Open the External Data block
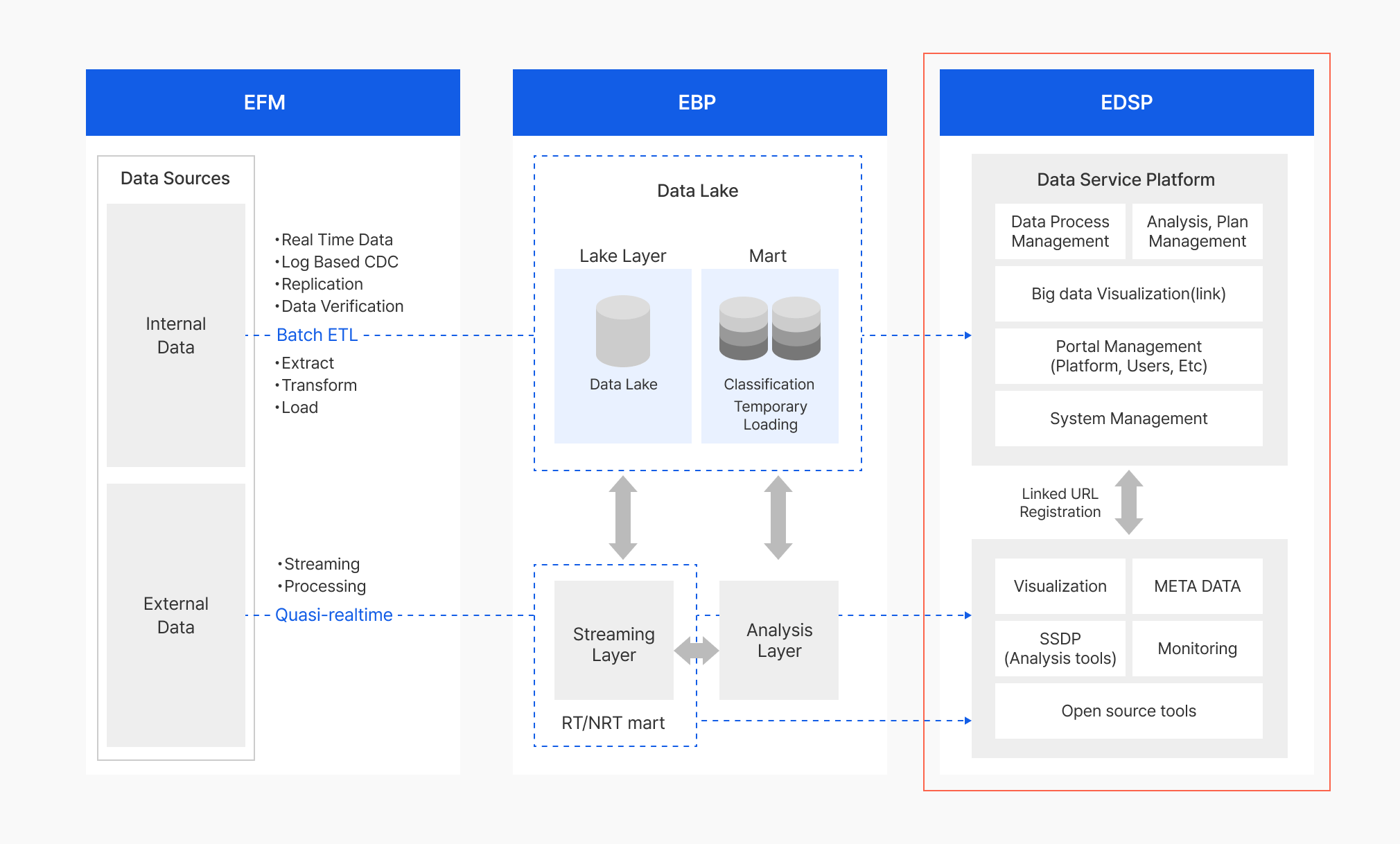The height and width of the screenshot is (844, 1400). pyautogui.click(x=176, y=615)
